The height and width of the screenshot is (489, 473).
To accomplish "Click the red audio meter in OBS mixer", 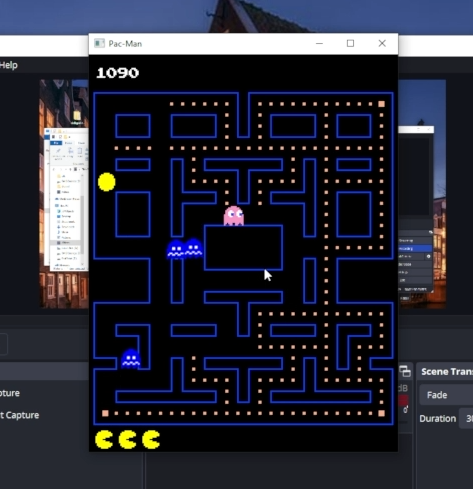I will pos(403,401).
